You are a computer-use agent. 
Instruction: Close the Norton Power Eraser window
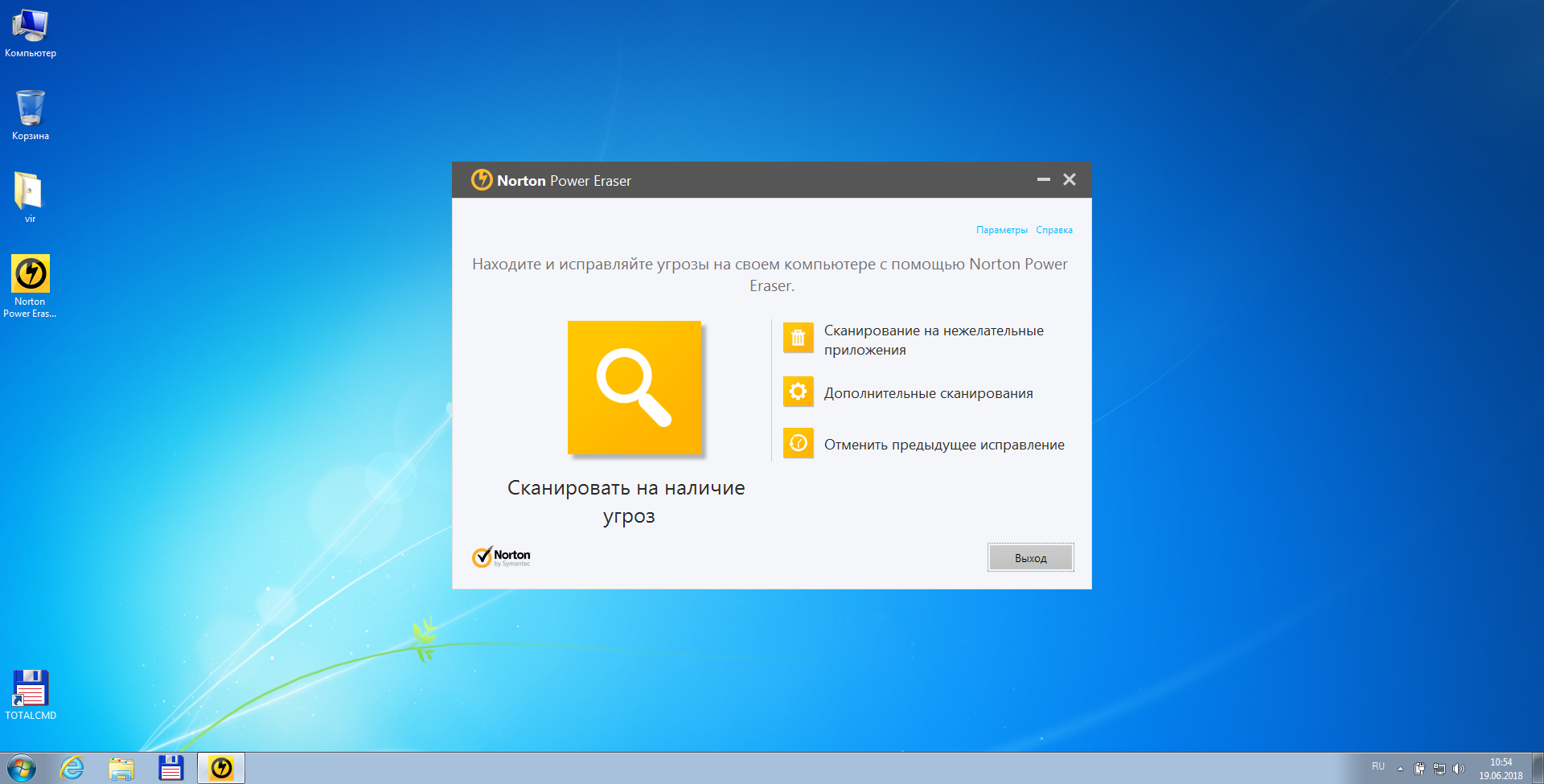[x=1070, y=179]
